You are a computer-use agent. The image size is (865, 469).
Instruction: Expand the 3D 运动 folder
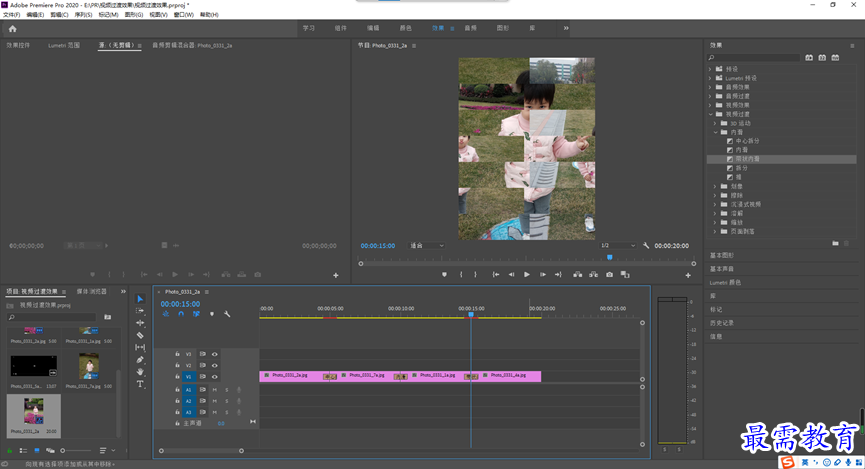click(716, 123)
